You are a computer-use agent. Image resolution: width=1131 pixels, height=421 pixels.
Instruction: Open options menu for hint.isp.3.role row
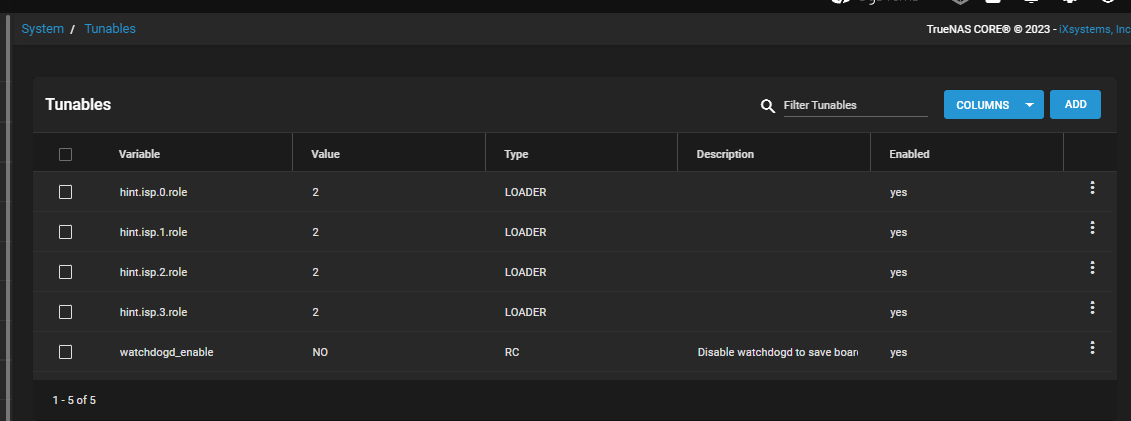coord(1092,308)
